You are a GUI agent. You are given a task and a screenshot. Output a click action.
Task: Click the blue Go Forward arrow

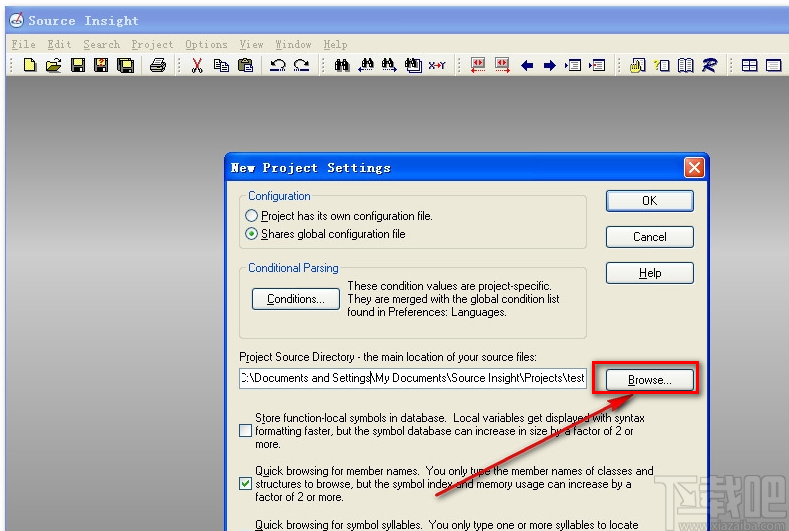549,65
